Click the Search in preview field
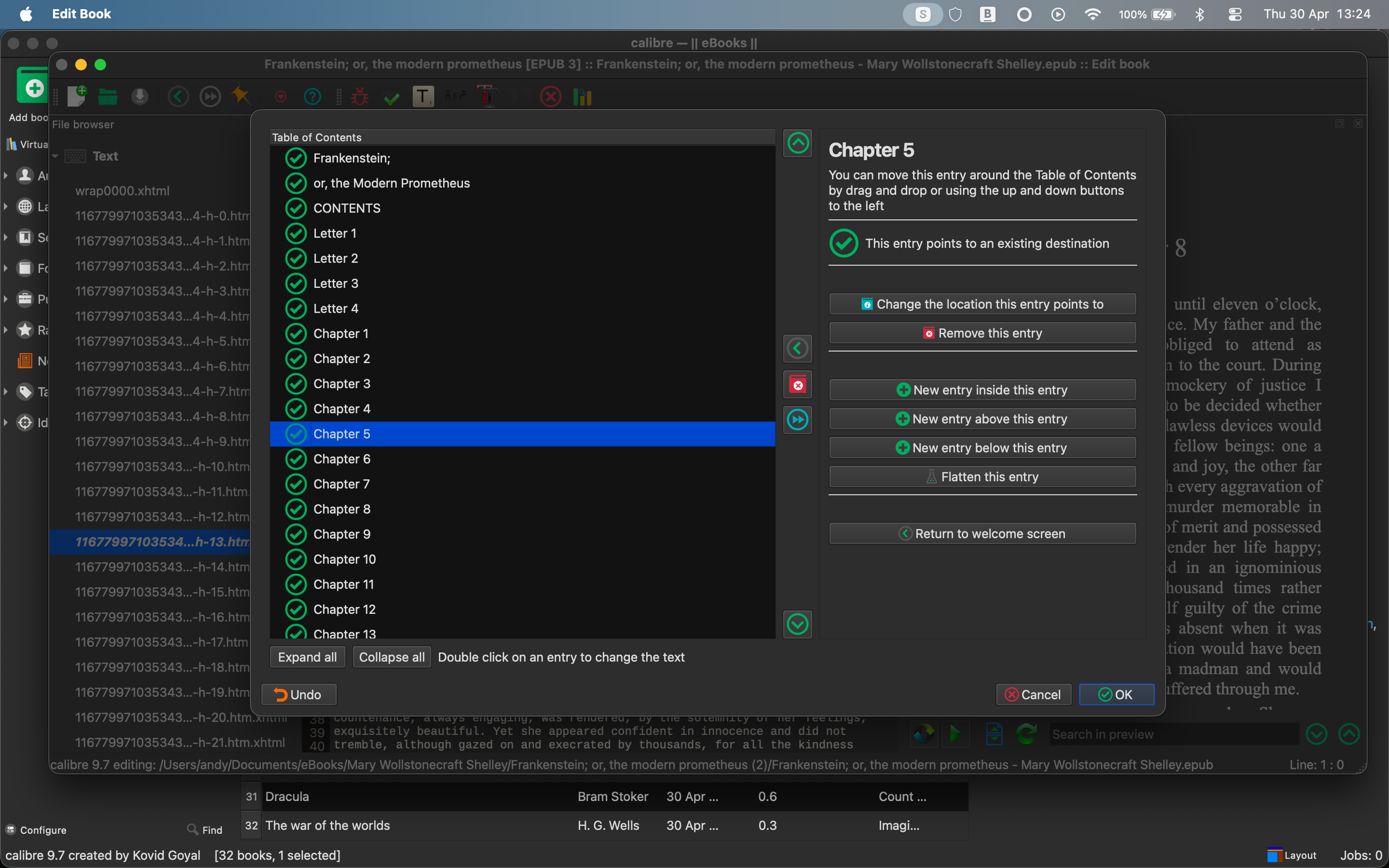The image size is (1389, 868). tap(1174, 734)
